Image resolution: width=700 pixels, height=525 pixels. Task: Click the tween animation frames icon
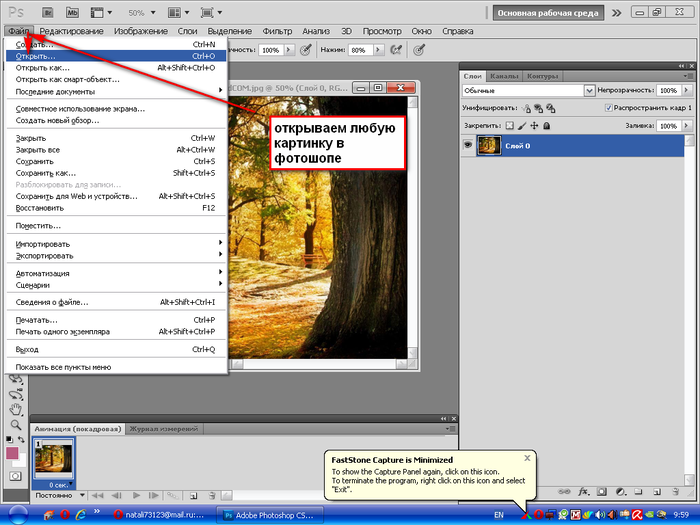click(171, 496)
